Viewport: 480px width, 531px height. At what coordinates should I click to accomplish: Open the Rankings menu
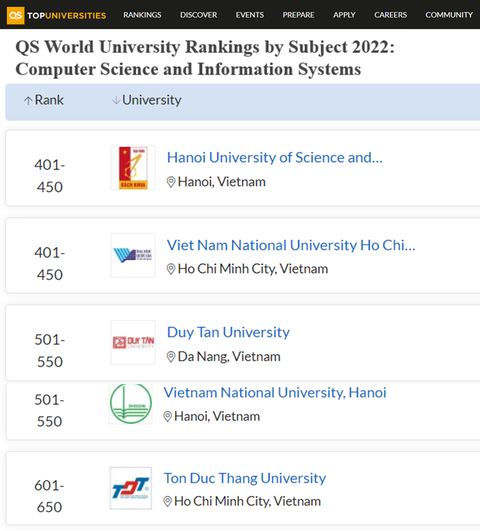click(142, 15)
